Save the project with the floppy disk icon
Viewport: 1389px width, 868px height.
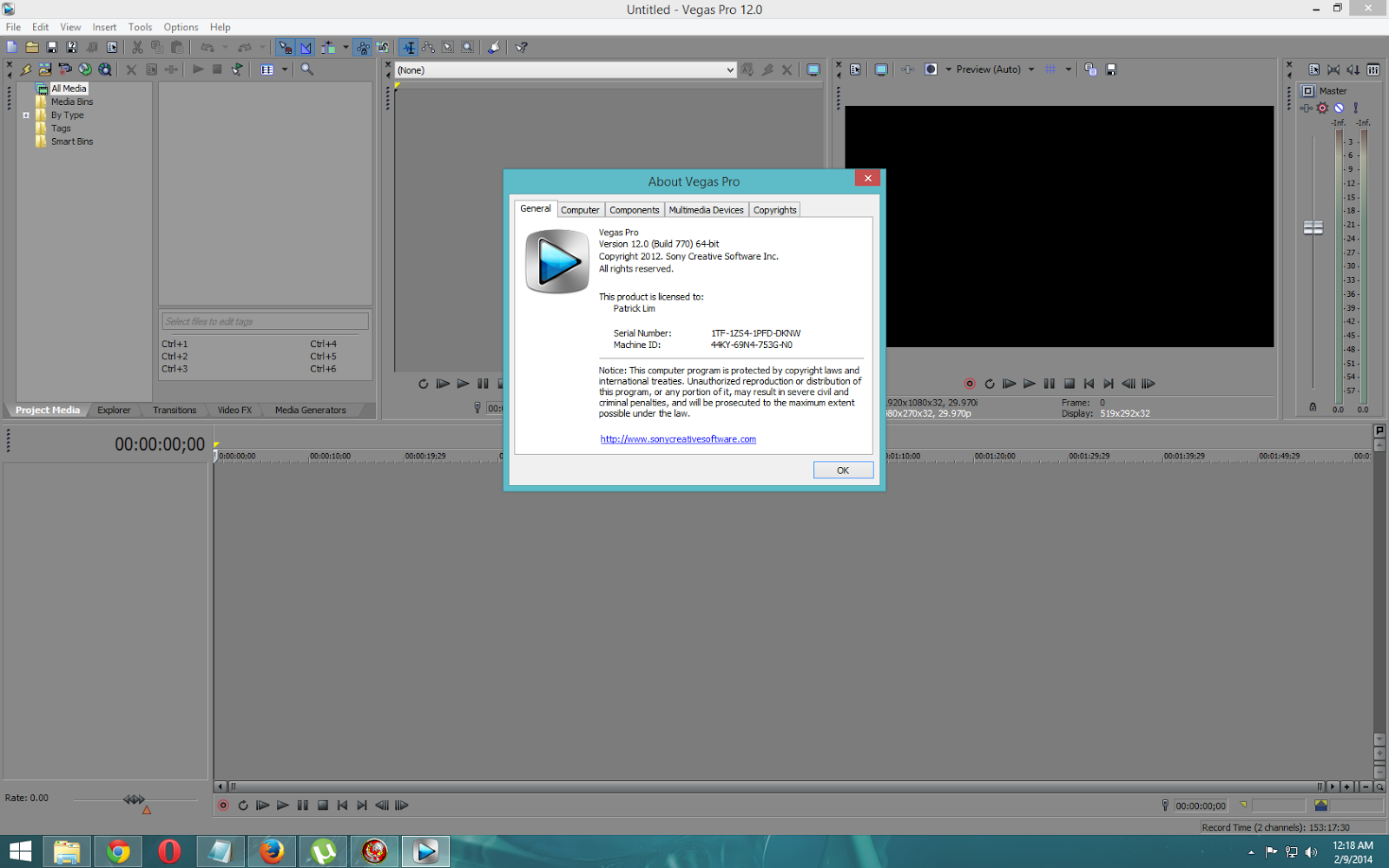coord(52,48)
